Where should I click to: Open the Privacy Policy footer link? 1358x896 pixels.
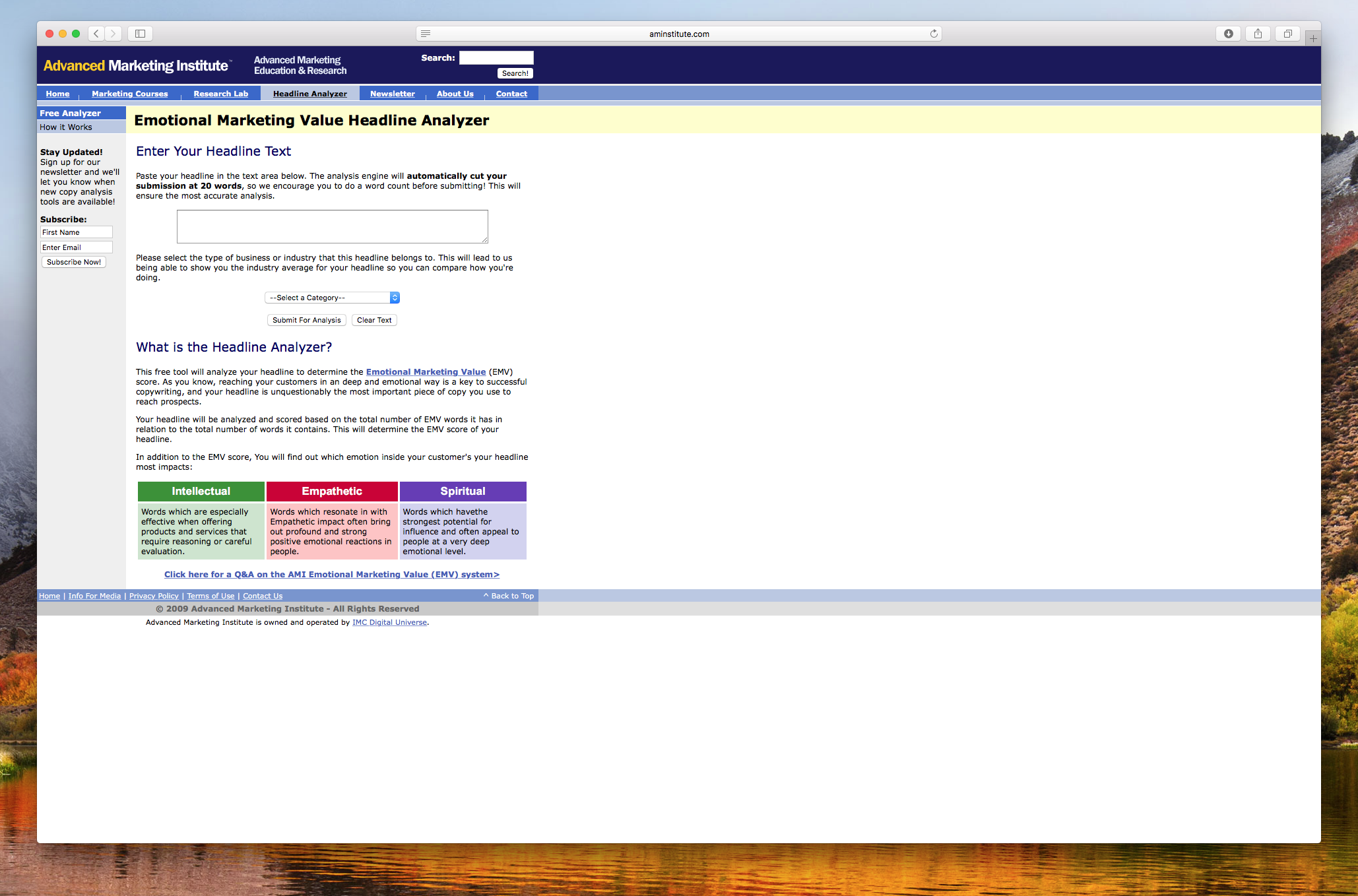(x=154, y=596)
